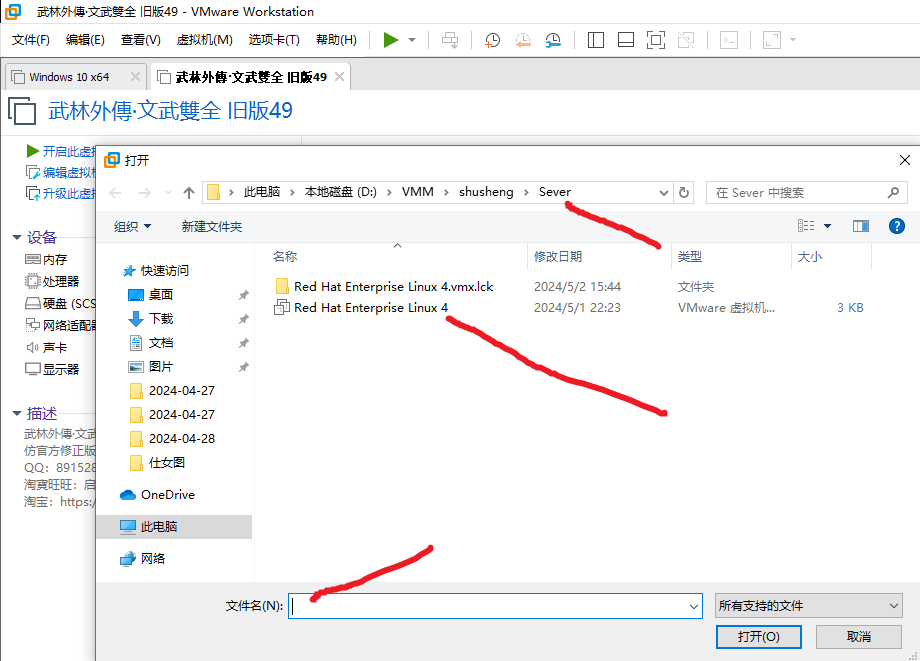
Task: Click the stretch guest toolbar icon
Action: [772, 40]
